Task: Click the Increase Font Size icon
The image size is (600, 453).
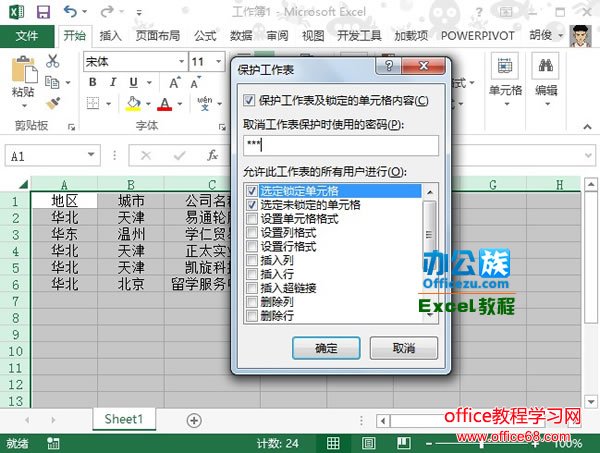Action: (x=174, y=82)
